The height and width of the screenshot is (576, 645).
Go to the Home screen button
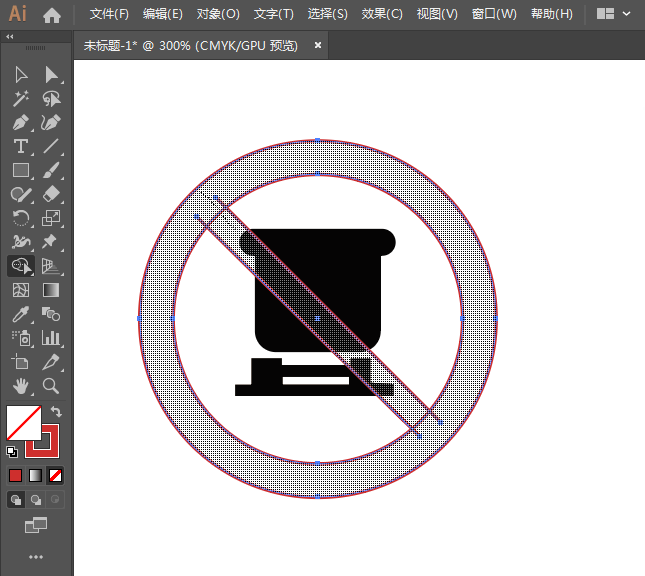tap(52, 15)
